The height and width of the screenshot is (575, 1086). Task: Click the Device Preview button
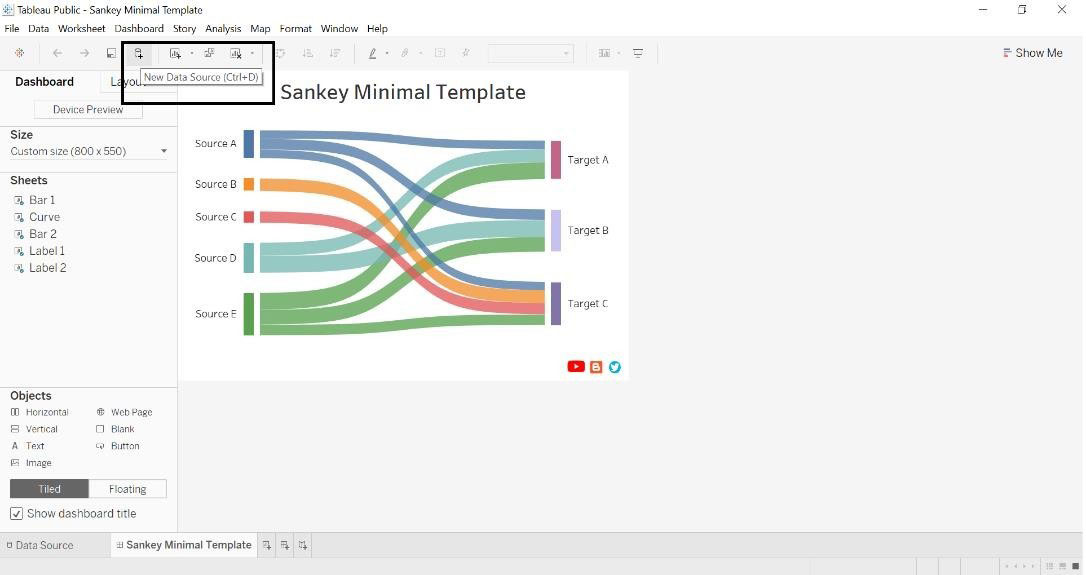tap(88, 109)
